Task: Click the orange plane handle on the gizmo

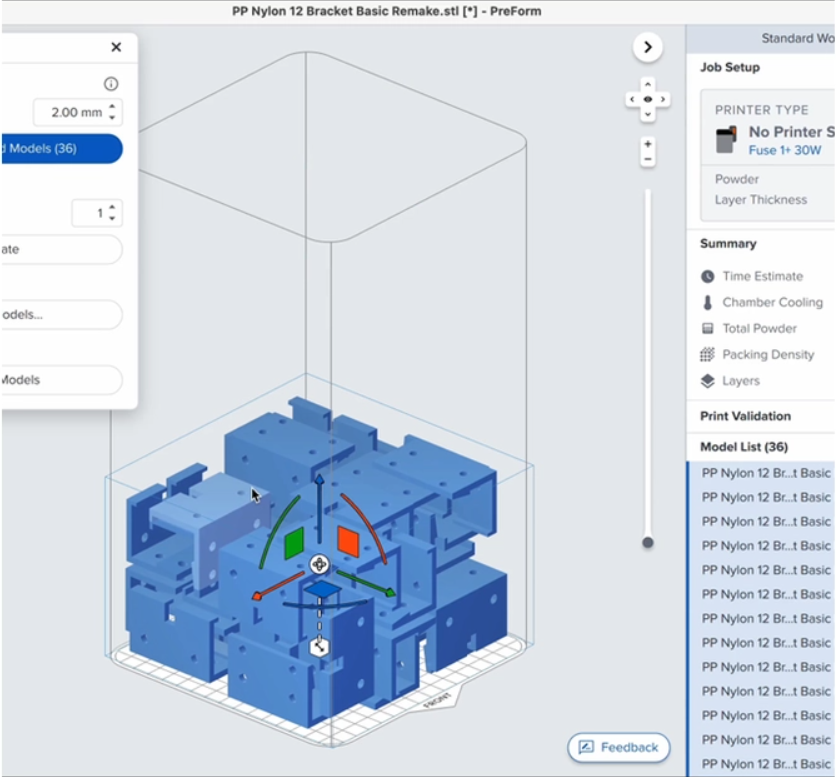Action: (347, 540)
